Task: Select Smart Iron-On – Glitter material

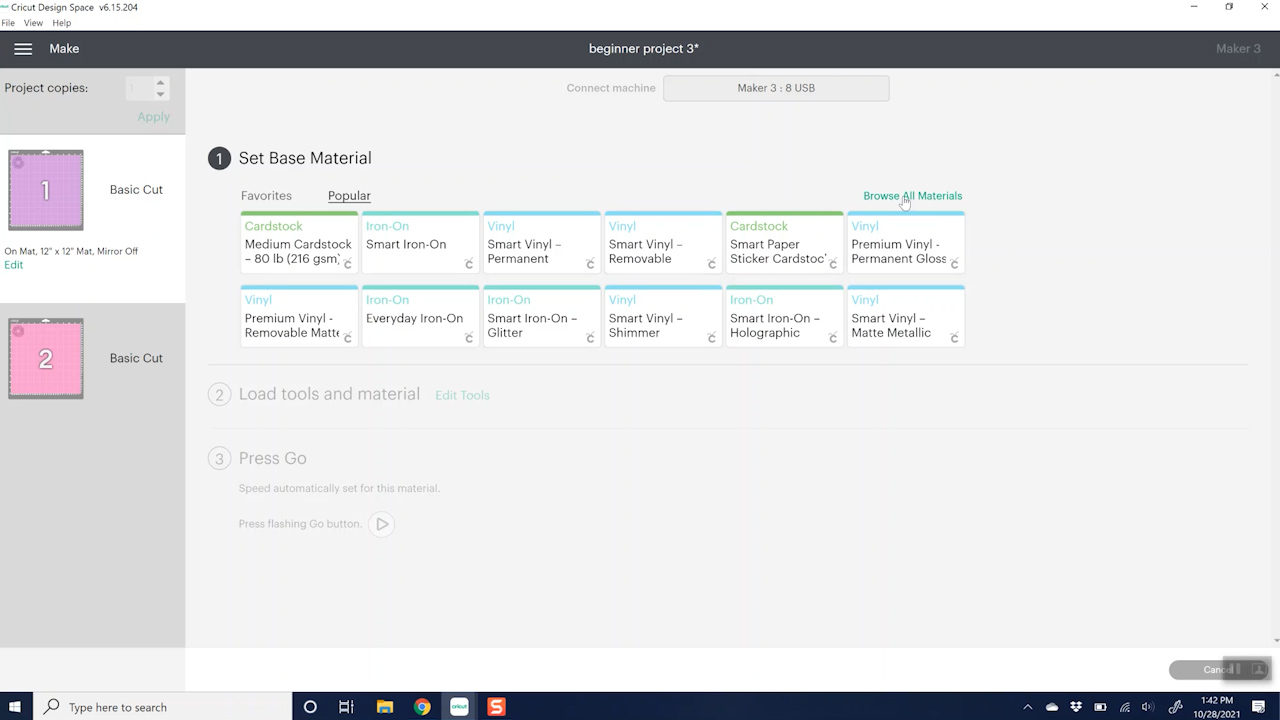Action: click(x=541, y=316)
